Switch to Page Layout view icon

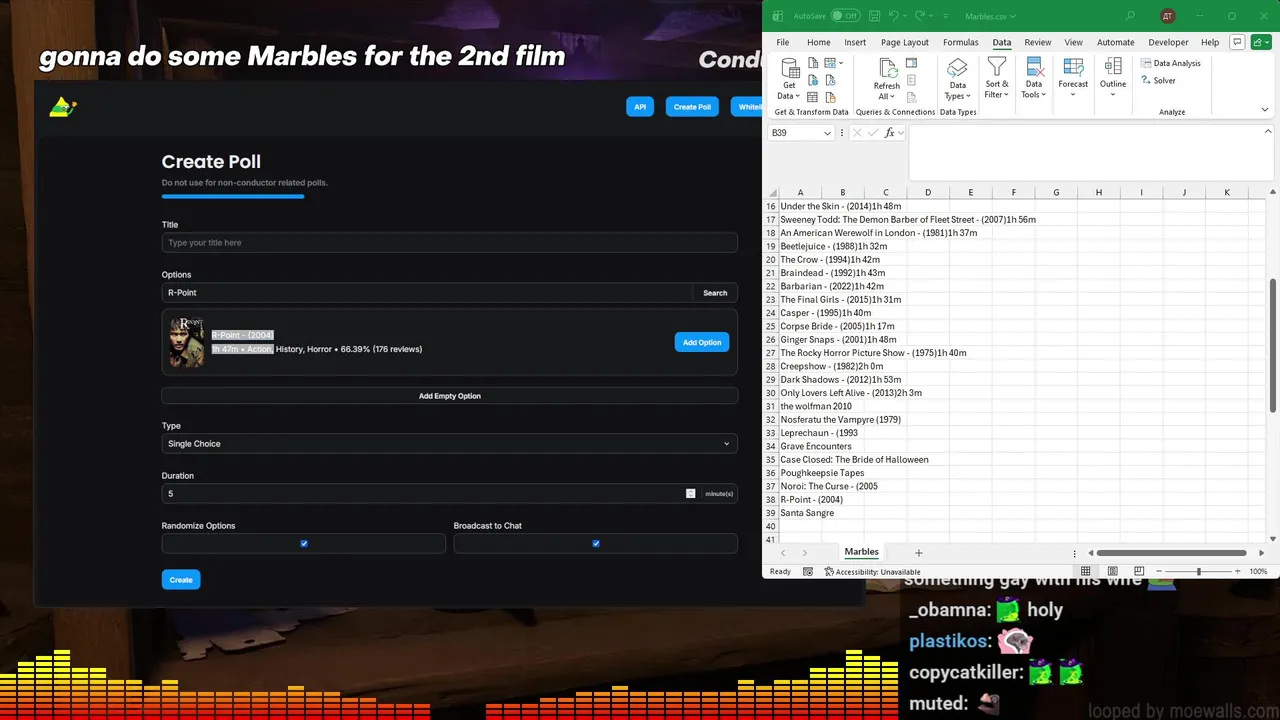[x=1112, y=571]
